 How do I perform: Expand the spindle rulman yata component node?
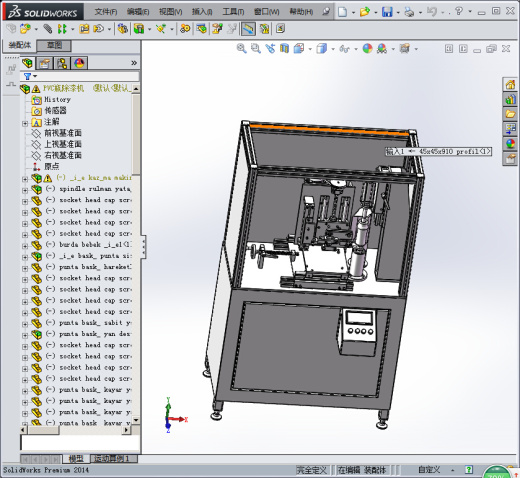25,190
